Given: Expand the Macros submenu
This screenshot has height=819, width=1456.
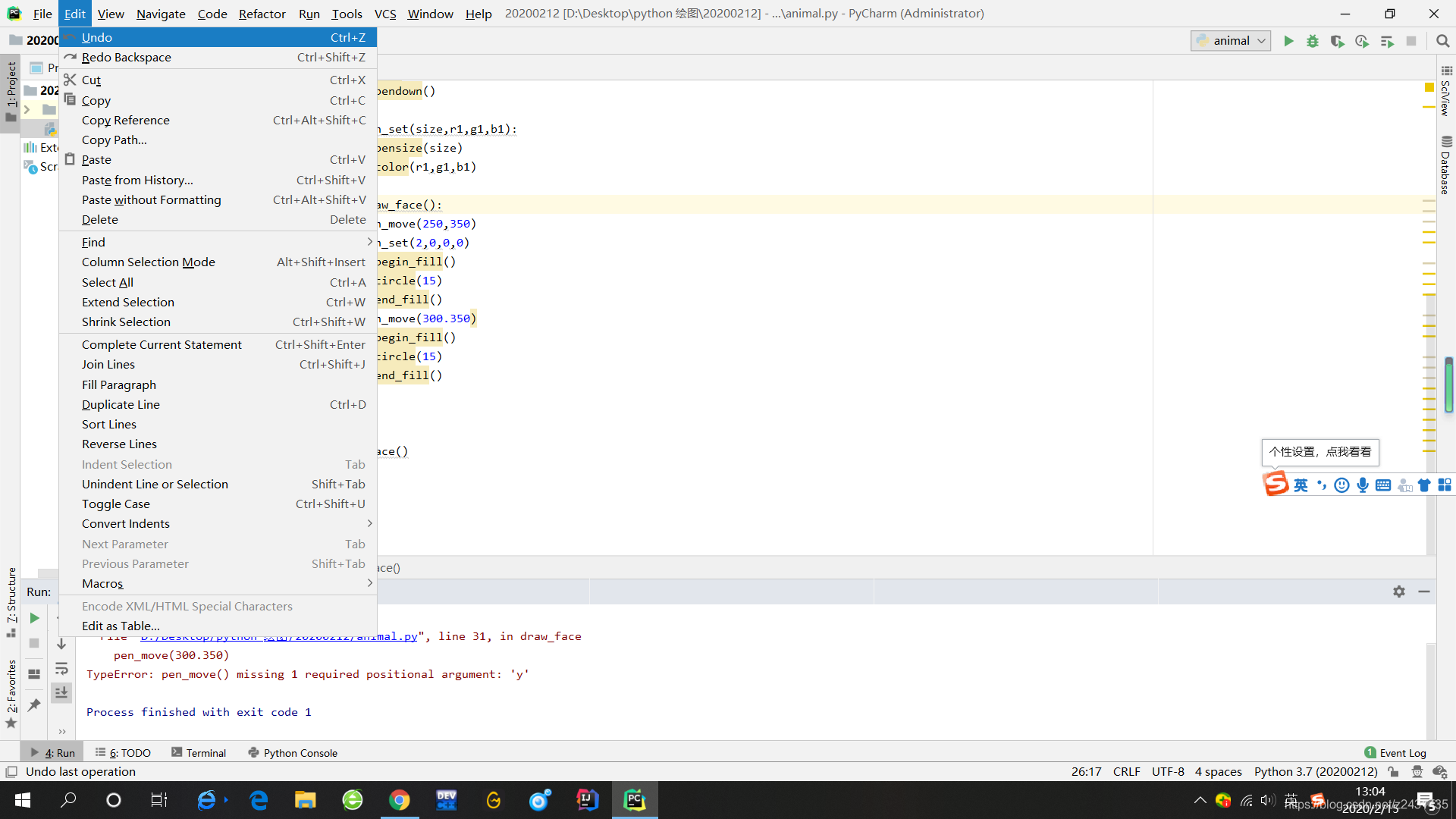Looking at the screenshot, I should point(218,583).
